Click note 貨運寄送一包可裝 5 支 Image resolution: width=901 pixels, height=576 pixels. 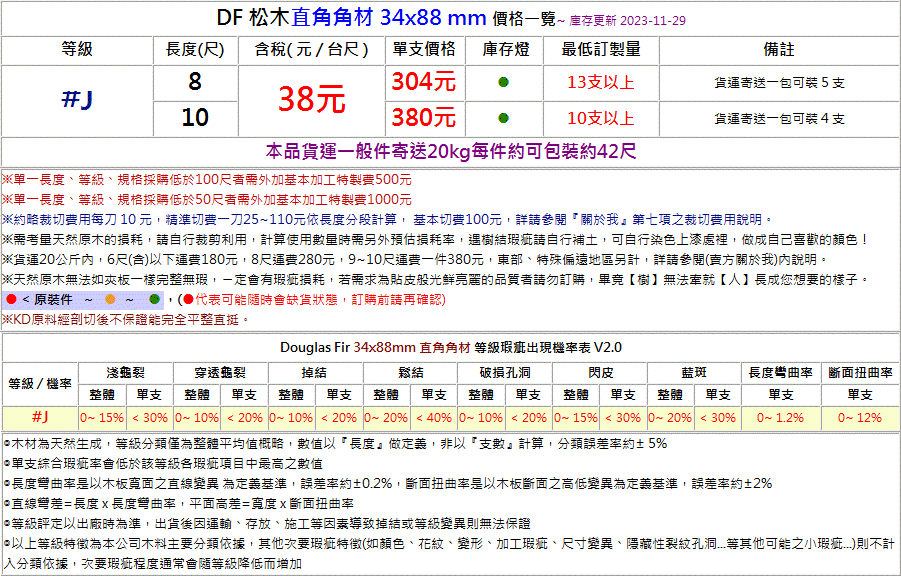click(779, 83)
